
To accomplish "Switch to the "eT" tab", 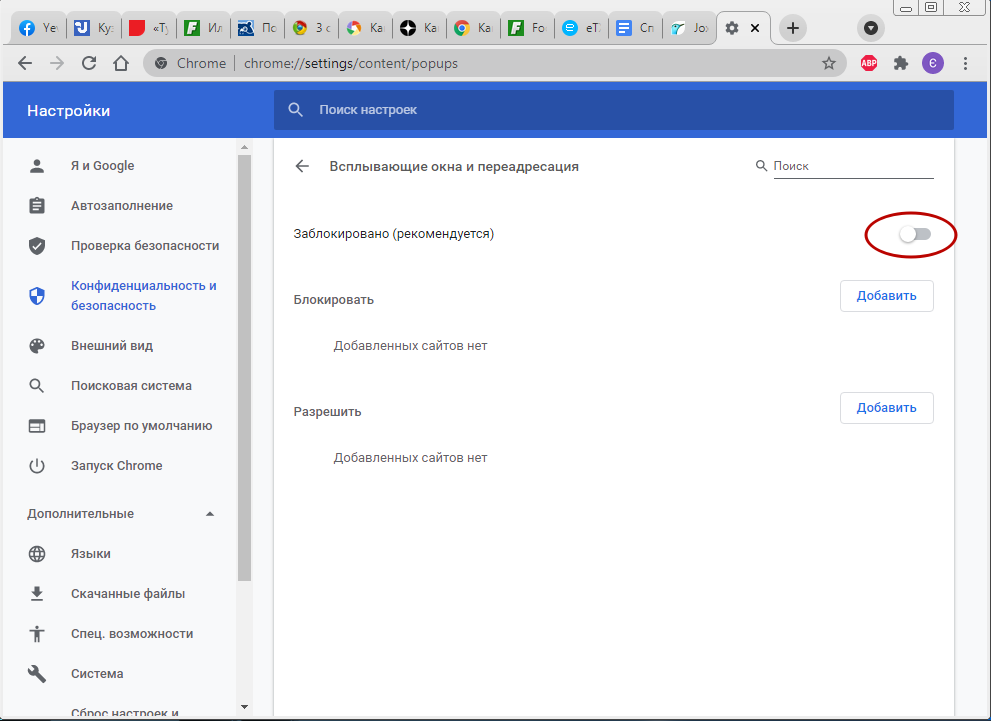I will pos(581,28).
